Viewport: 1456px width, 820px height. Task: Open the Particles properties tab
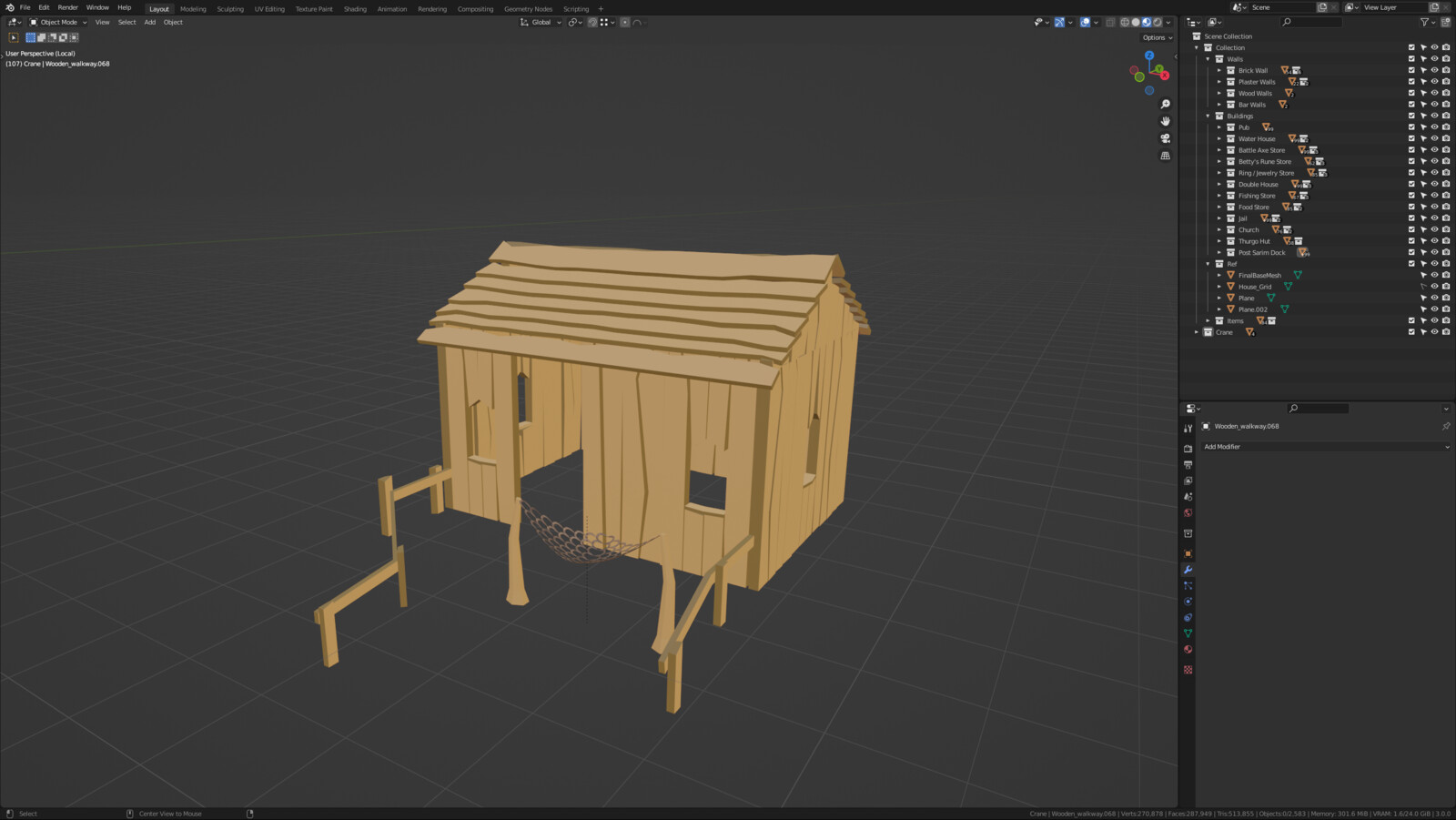click(1188, 585)
